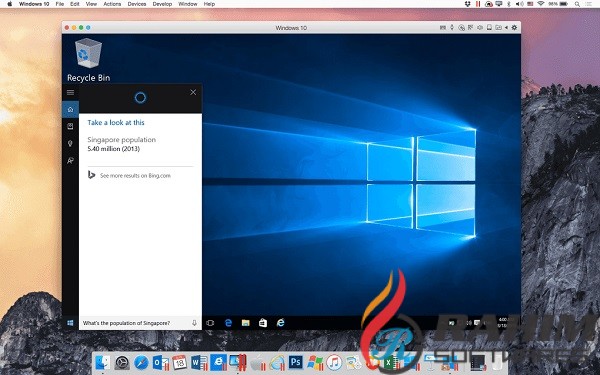Open the VM configuration gear
The width and height of the screenshot is (600, 375).
(514, 28)
